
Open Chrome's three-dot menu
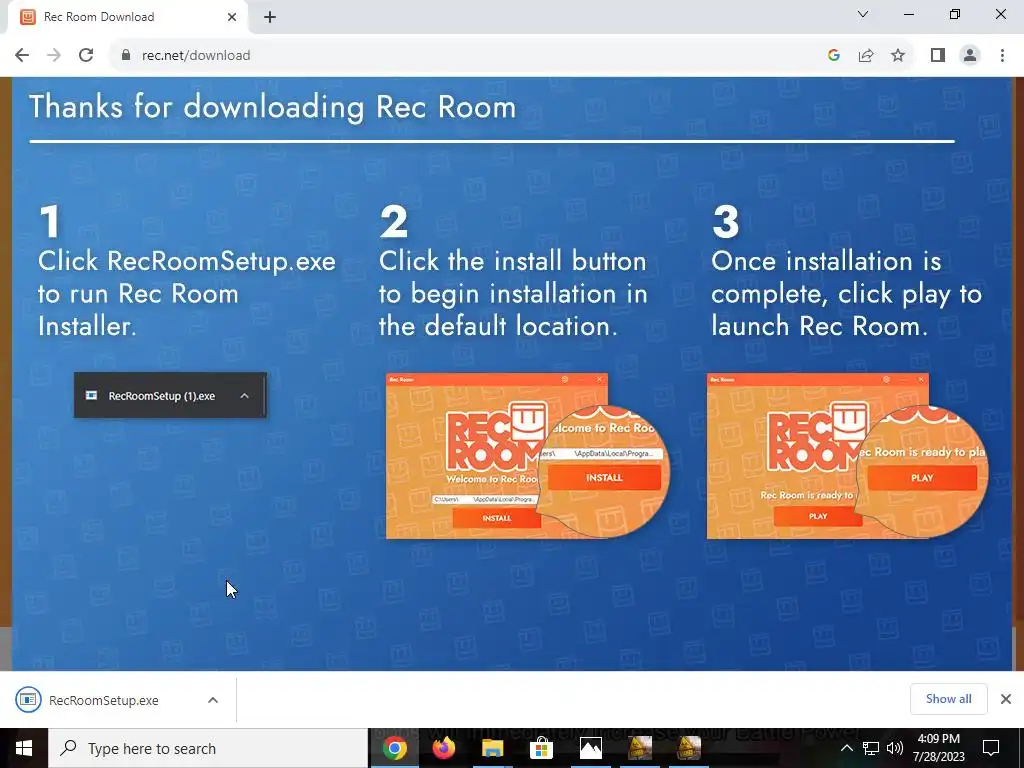click(x=1002, y=56)
